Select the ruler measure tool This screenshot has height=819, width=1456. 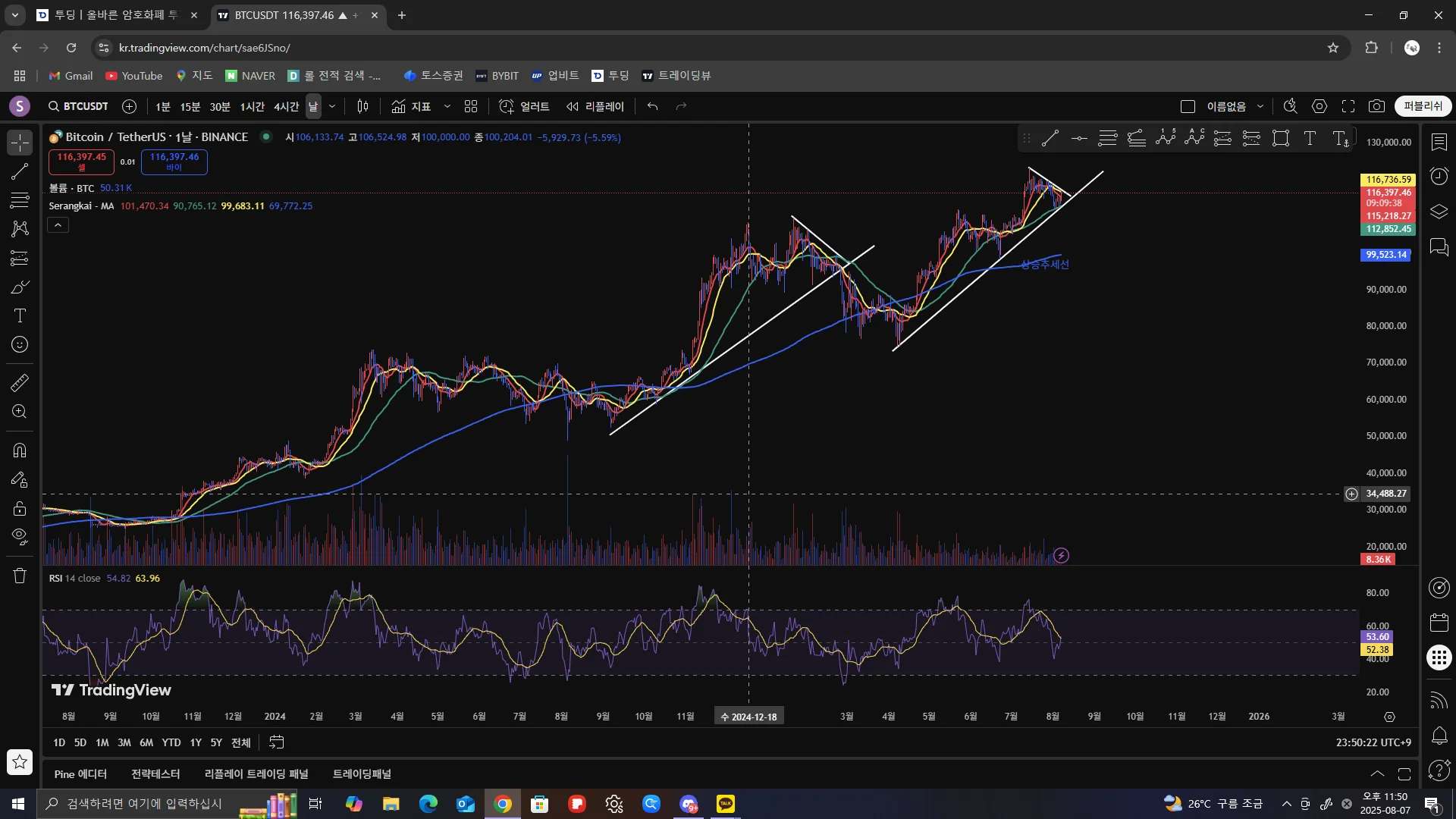[x=20, y=383]
